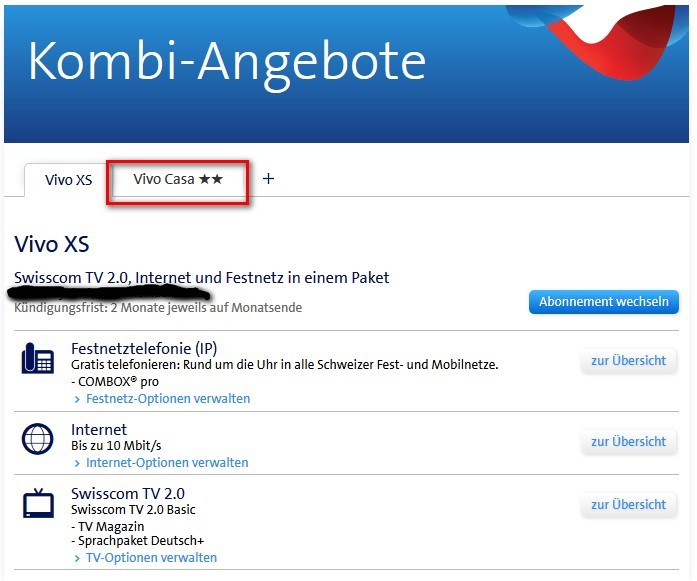Open the Vivo Casa ★★ tab

click(178, 180)
